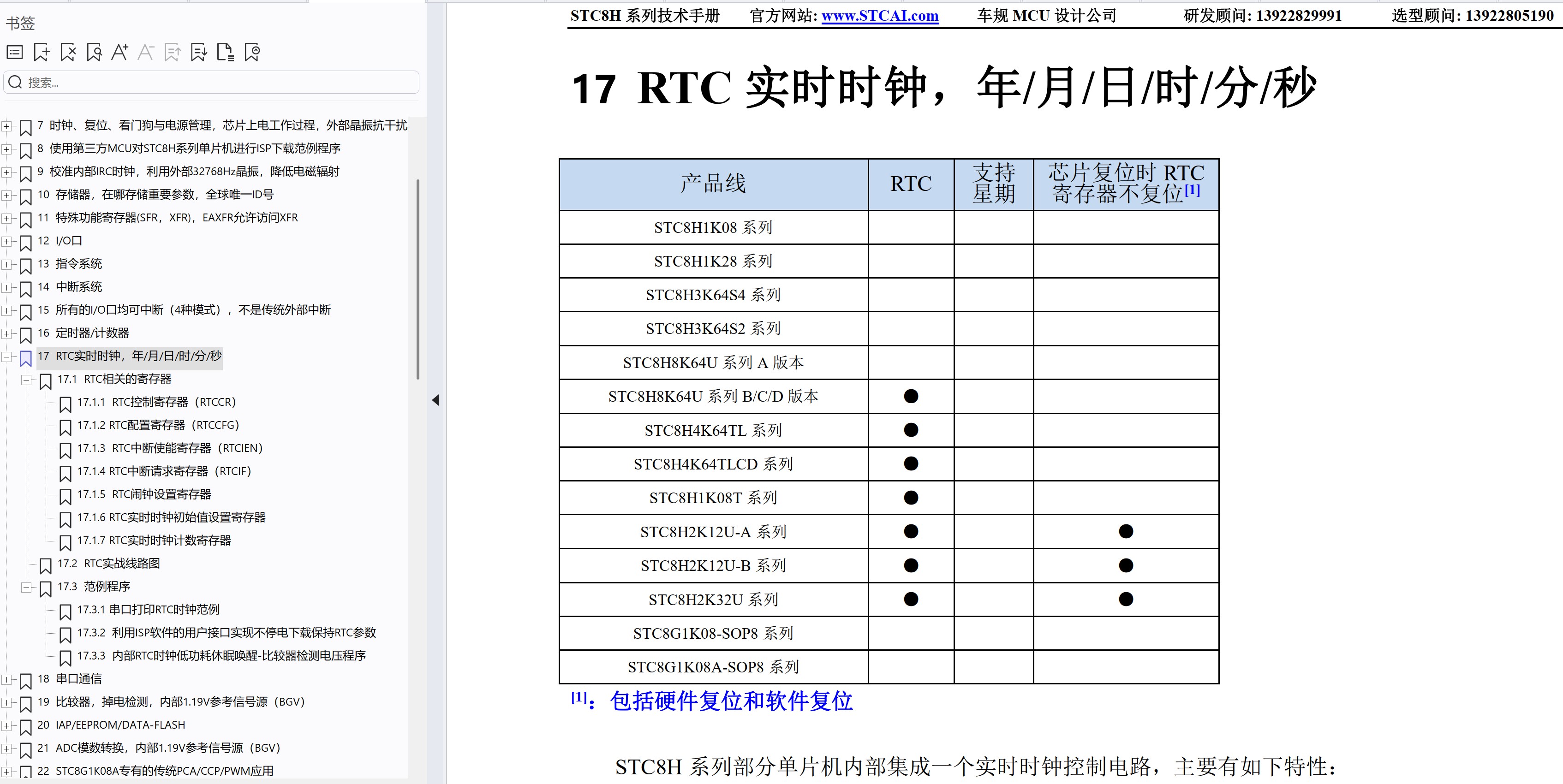Click bookmark icon beside 17.1.1 RTC控制寄存器
This screenshot has width=1563, height=784.
[x=66, y=404]
